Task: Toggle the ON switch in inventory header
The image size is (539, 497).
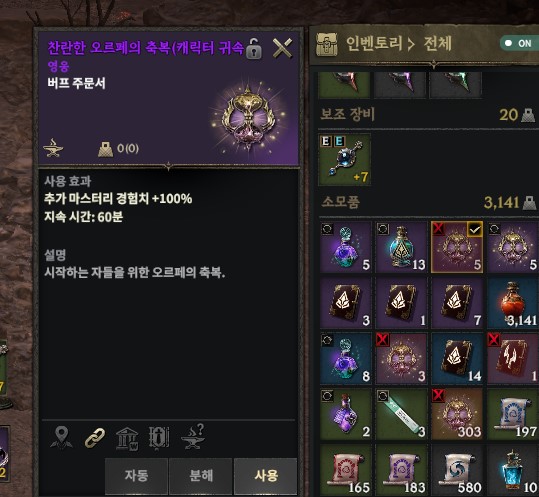Action: [x=519, y=43]
